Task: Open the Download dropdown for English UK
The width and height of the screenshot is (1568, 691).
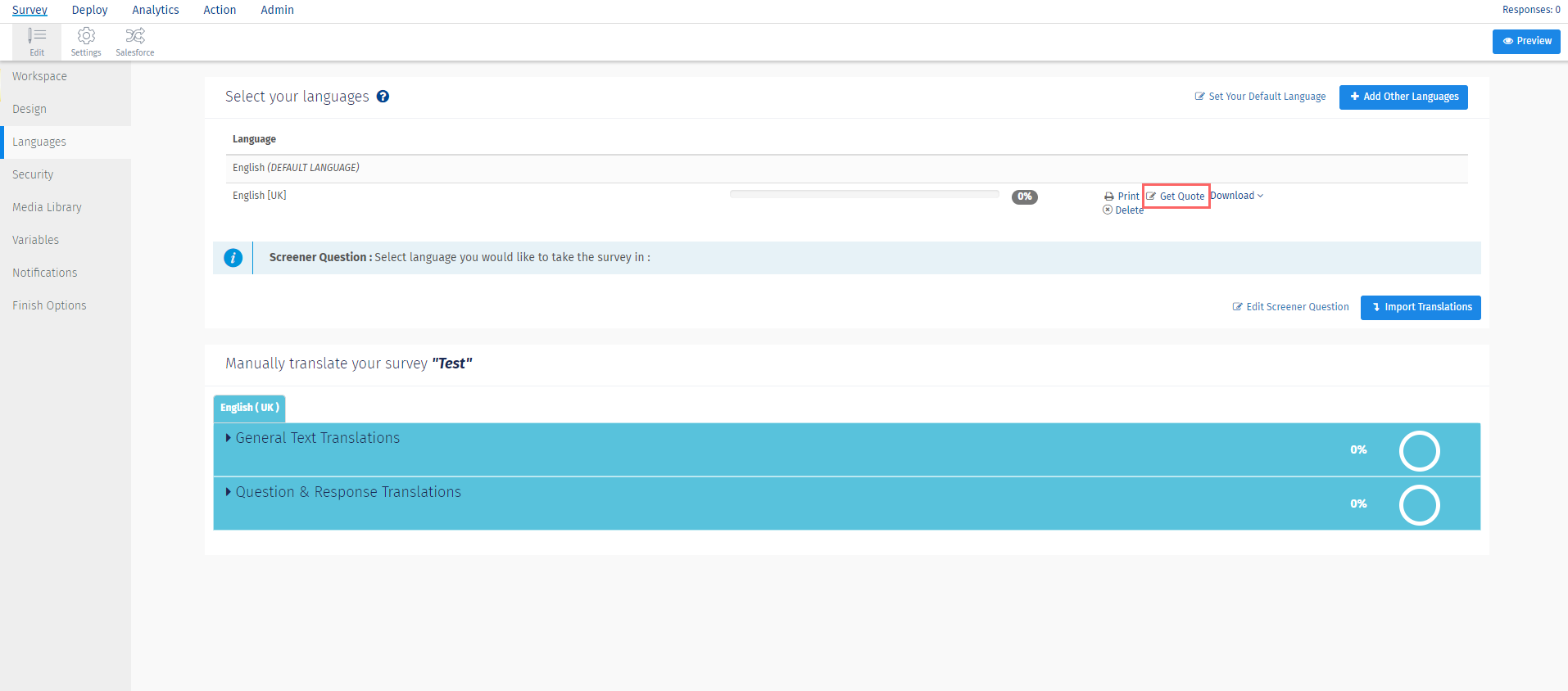Action: coord(1237,196)
